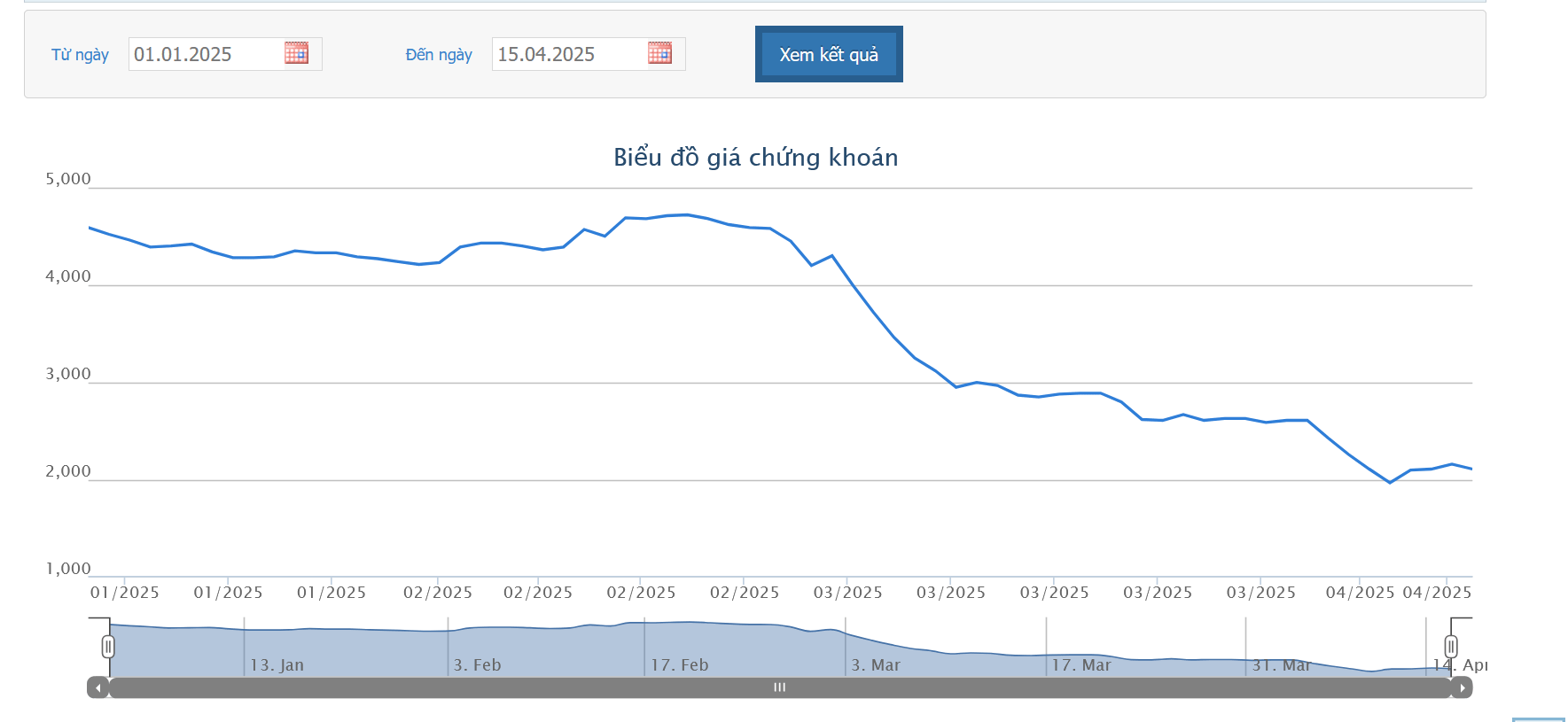Click the 3. Feb navigator marker
This screenshot has height=722, width=1568.
coord(477,665)
